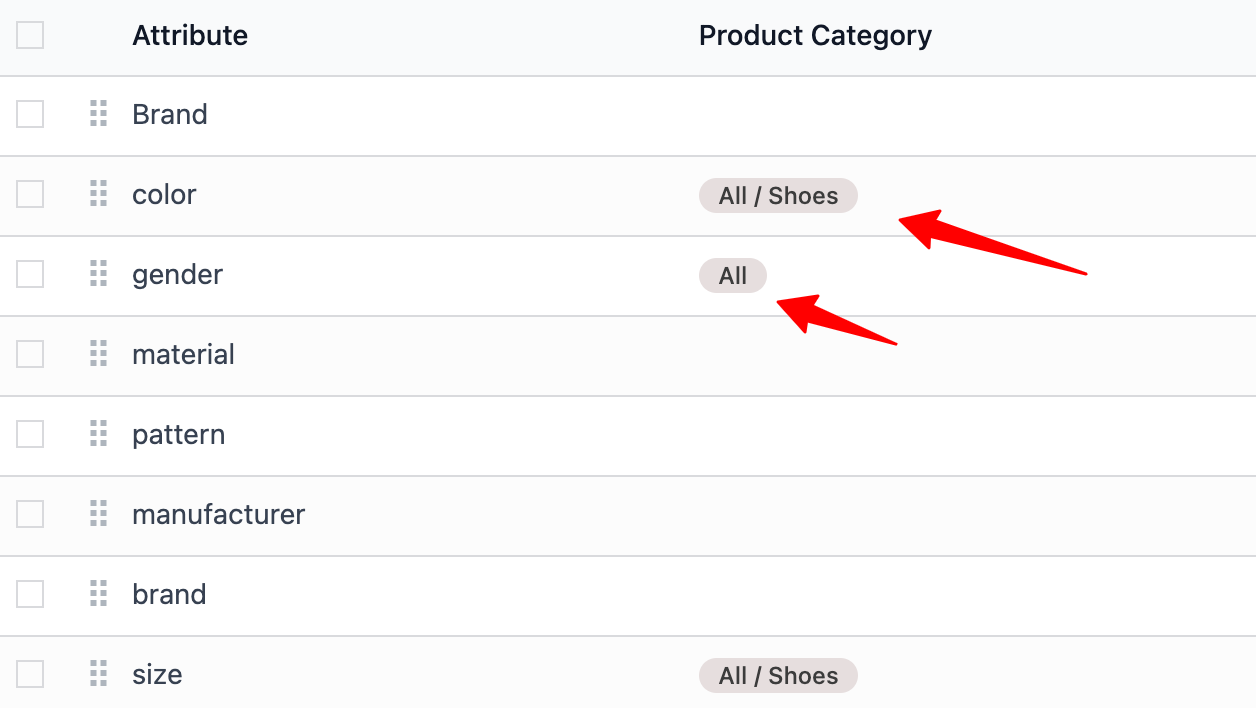1256x708 pixels.
Task: Click the drag handle beside lowercase brand
Action: [98, 594]
